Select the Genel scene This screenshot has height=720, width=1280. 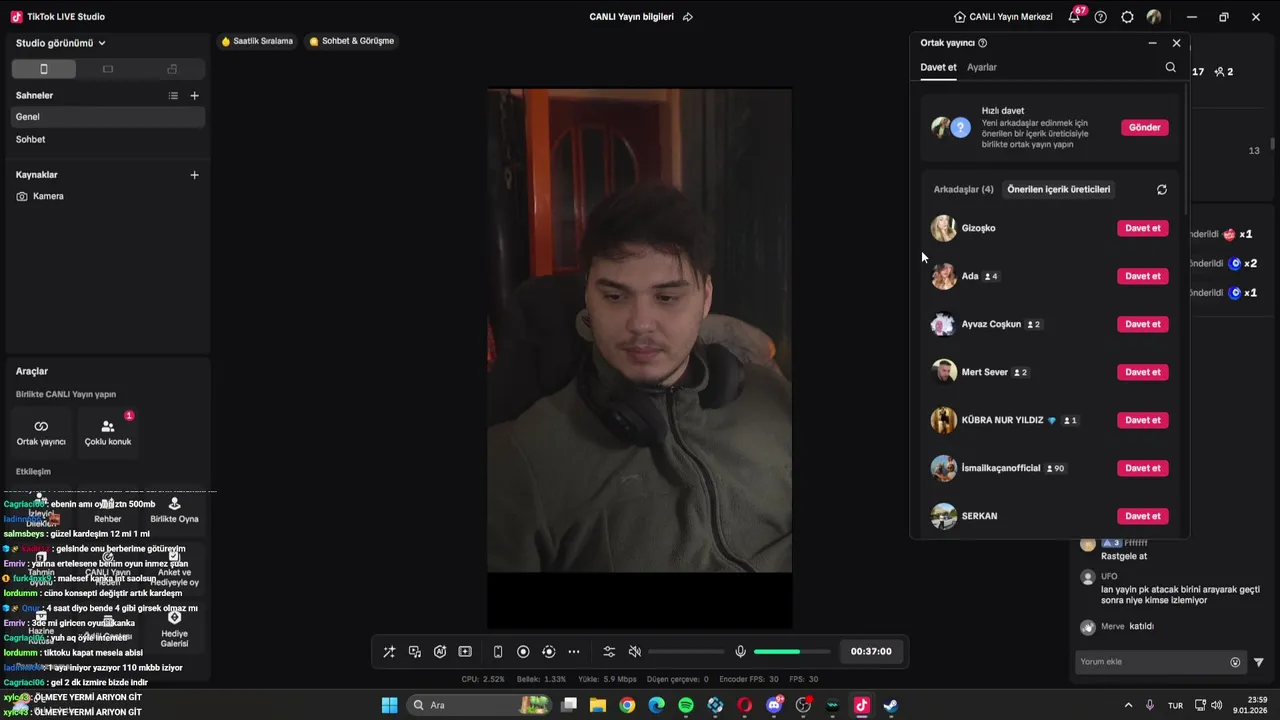pos(108,117)
